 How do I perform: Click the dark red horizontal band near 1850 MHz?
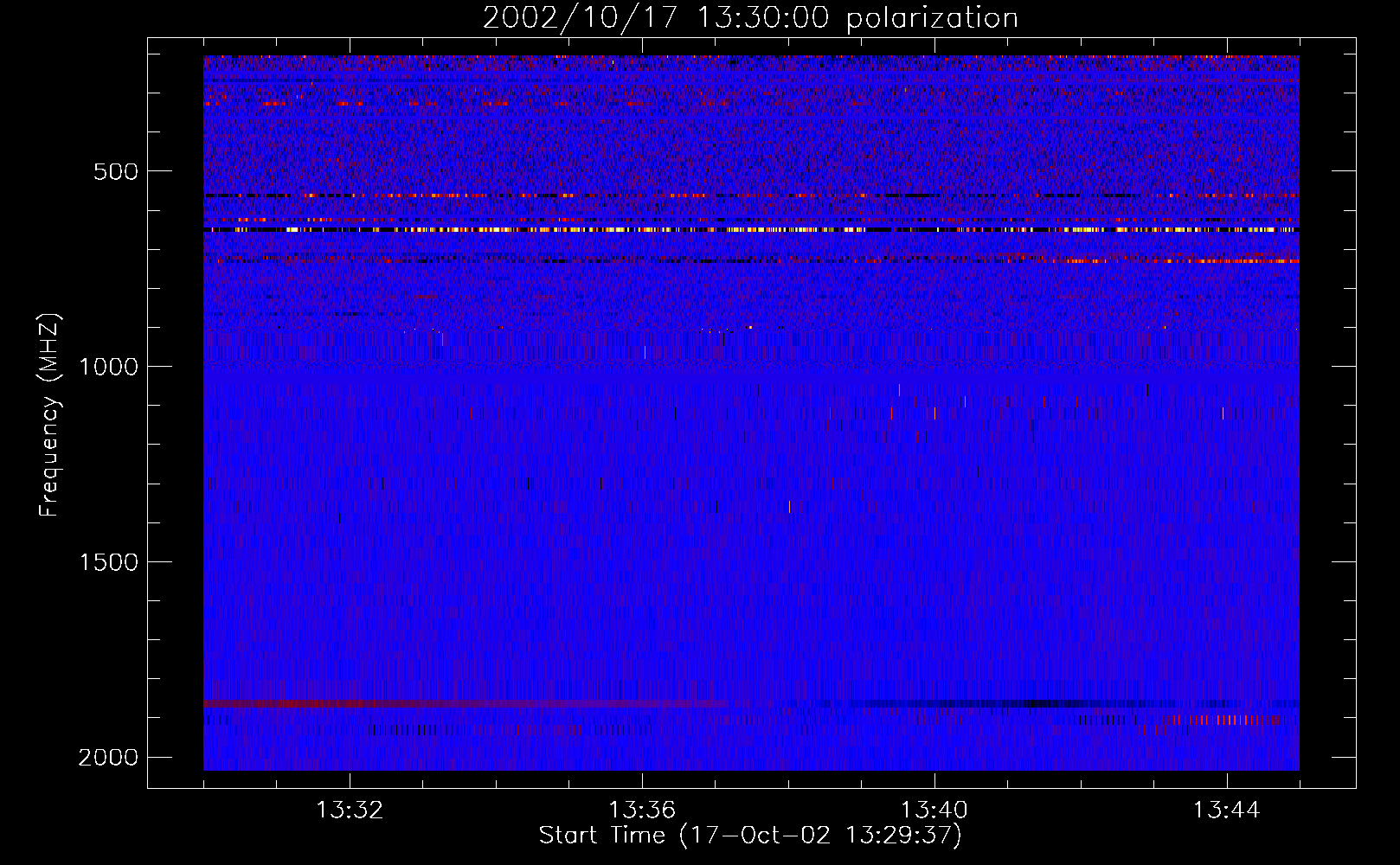467,704
